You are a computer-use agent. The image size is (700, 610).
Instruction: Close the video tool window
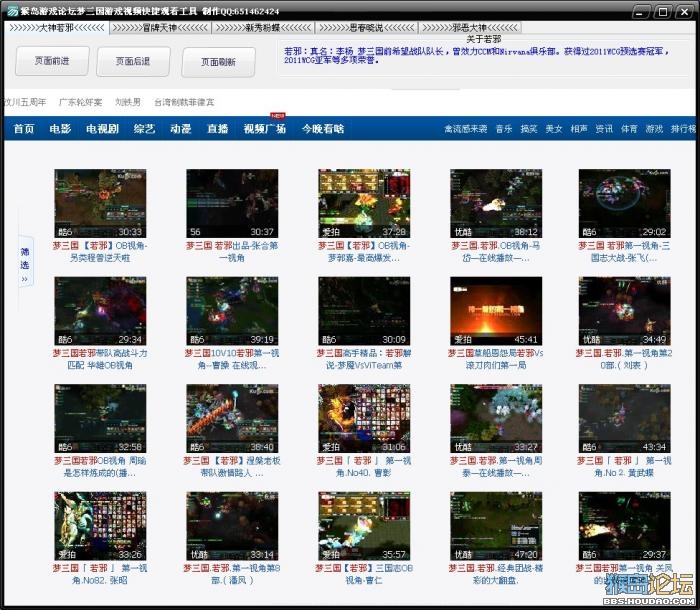point(684,12)
